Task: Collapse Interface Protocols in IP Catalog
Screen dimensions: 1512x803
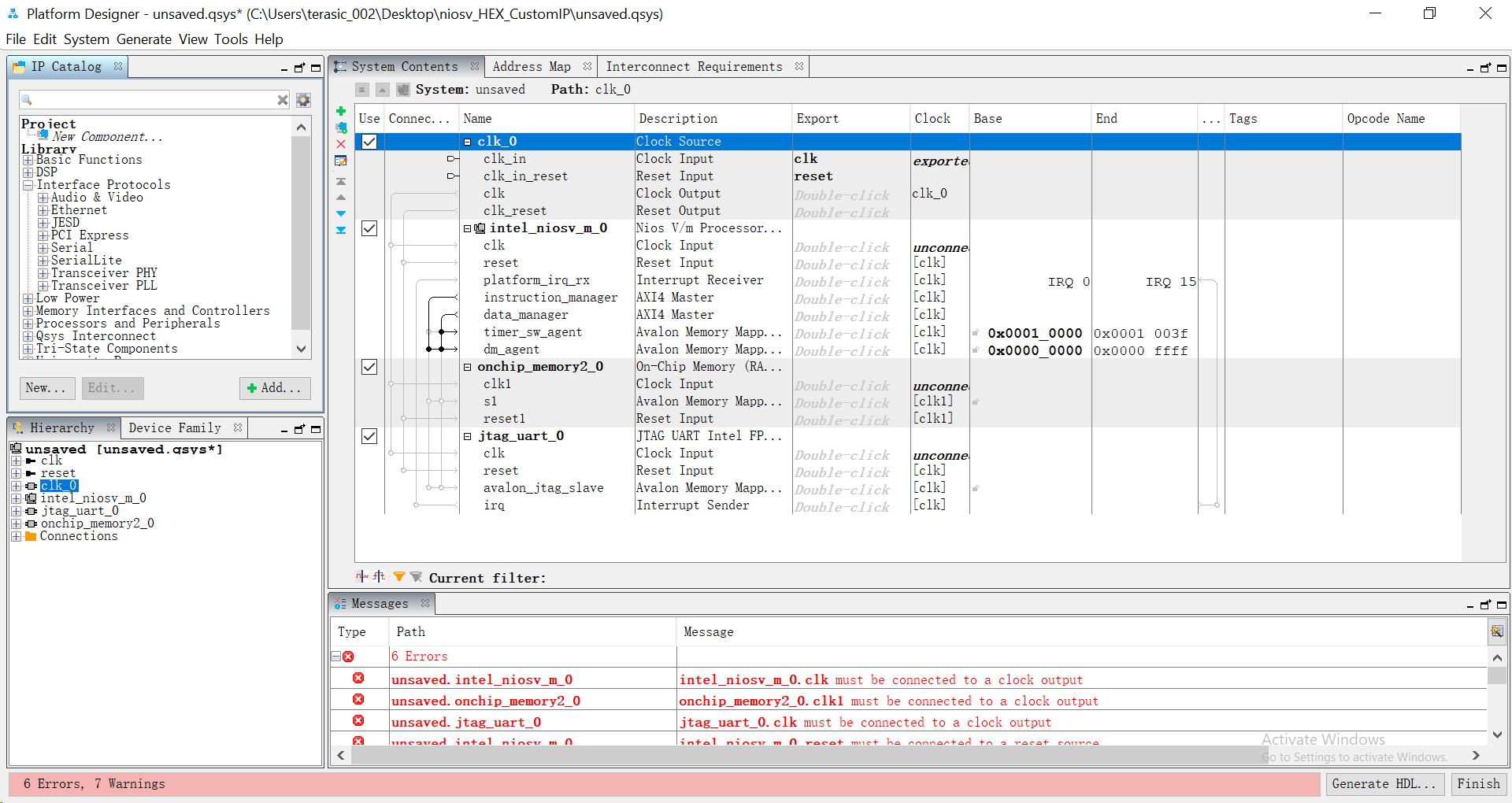Action: point(28,185)
